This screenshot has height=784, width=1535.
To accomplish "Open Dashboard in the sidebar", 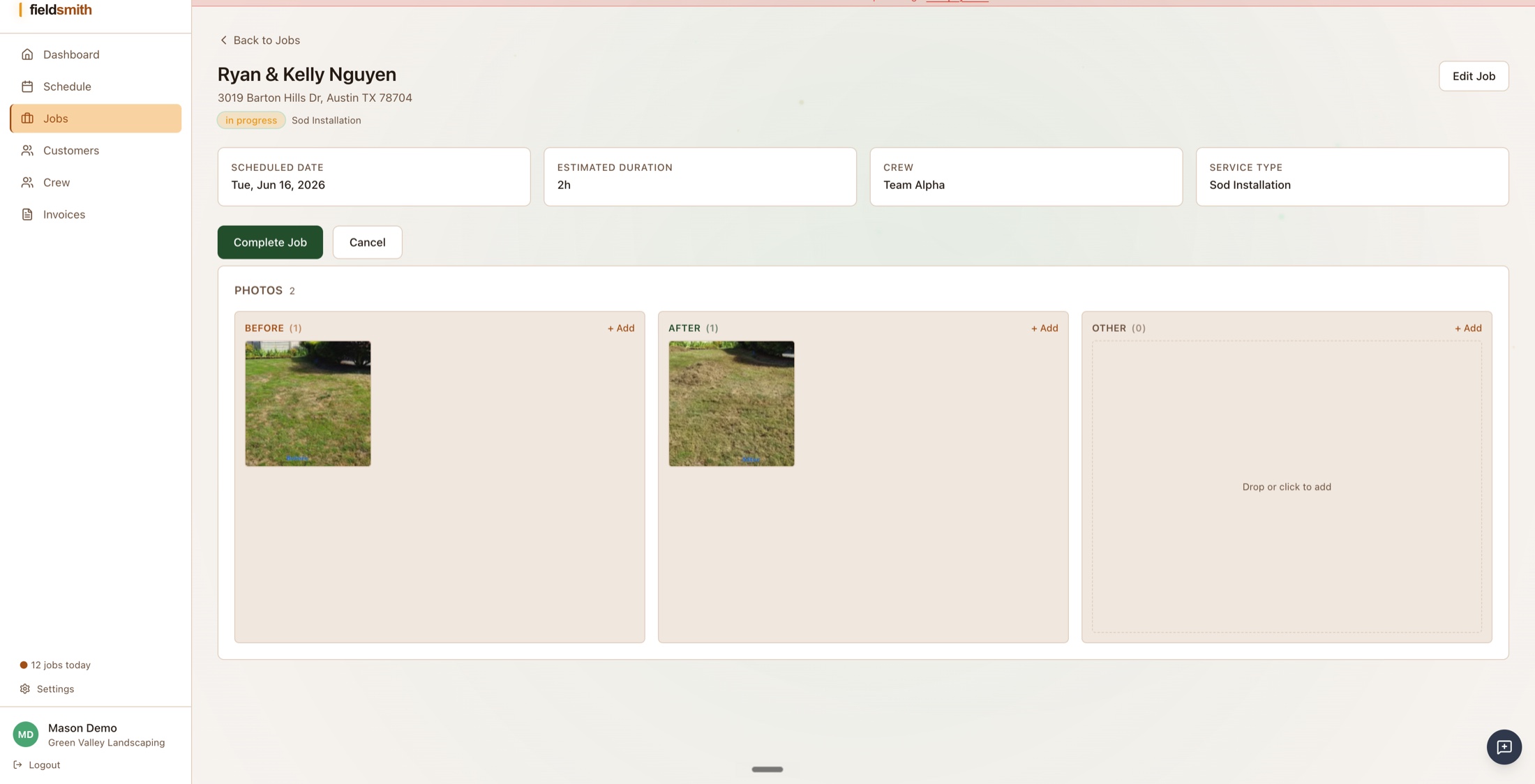I will 96,54.
